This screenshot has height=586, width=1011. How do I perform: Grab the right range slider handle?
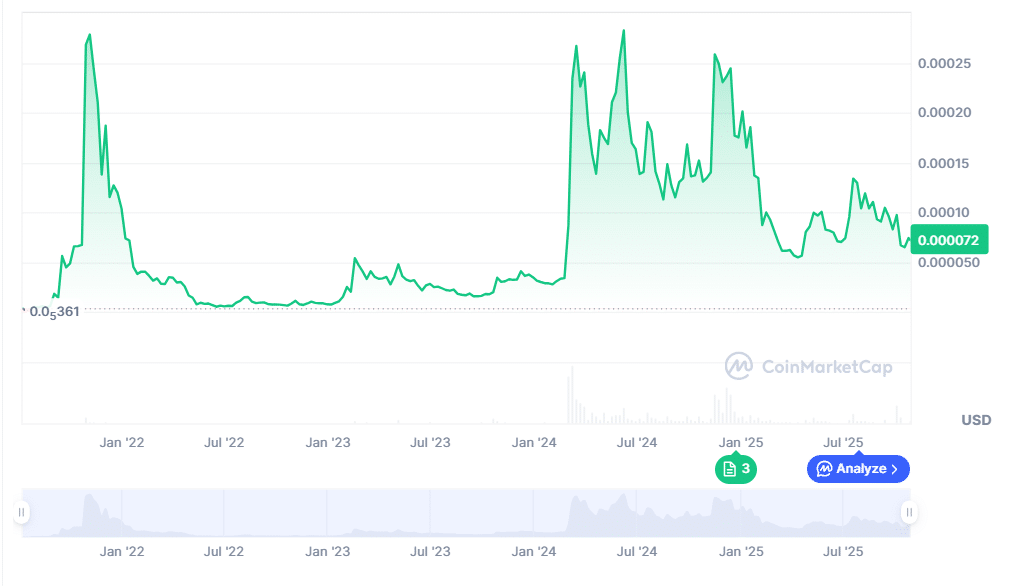[x=909, y=512]
